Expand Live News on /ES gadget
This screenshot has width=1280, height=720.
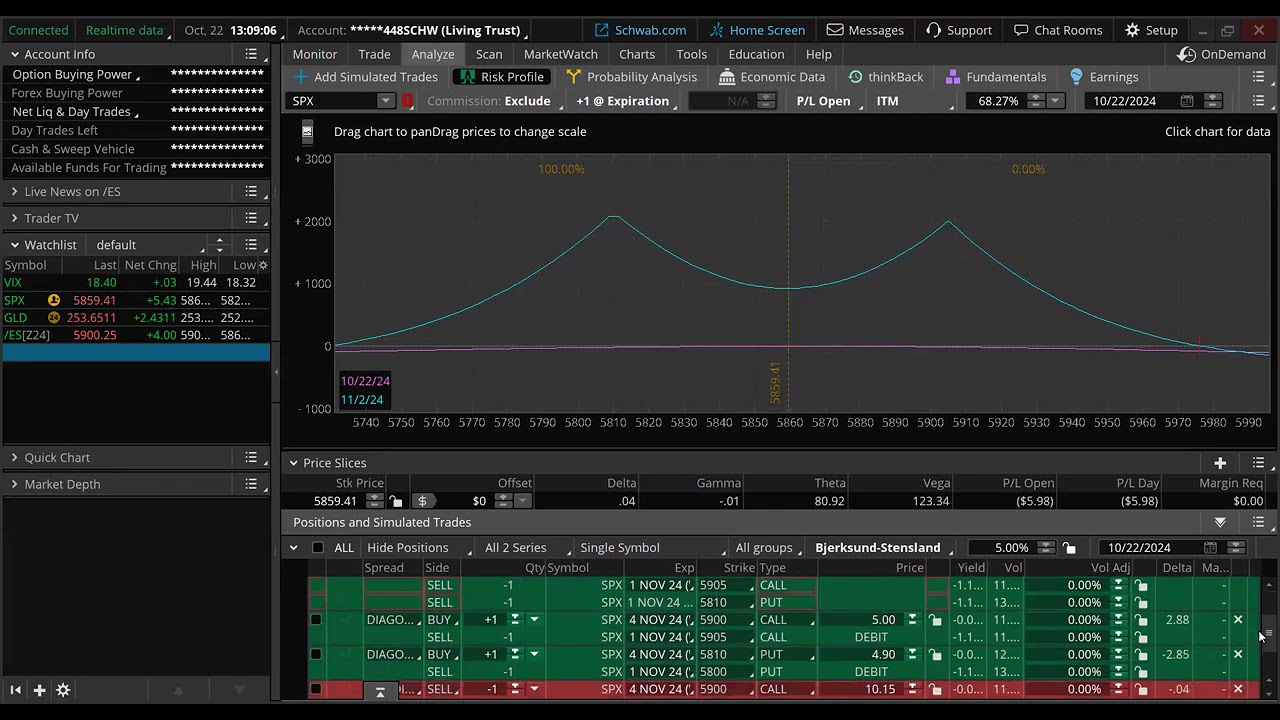pos(15,191)
